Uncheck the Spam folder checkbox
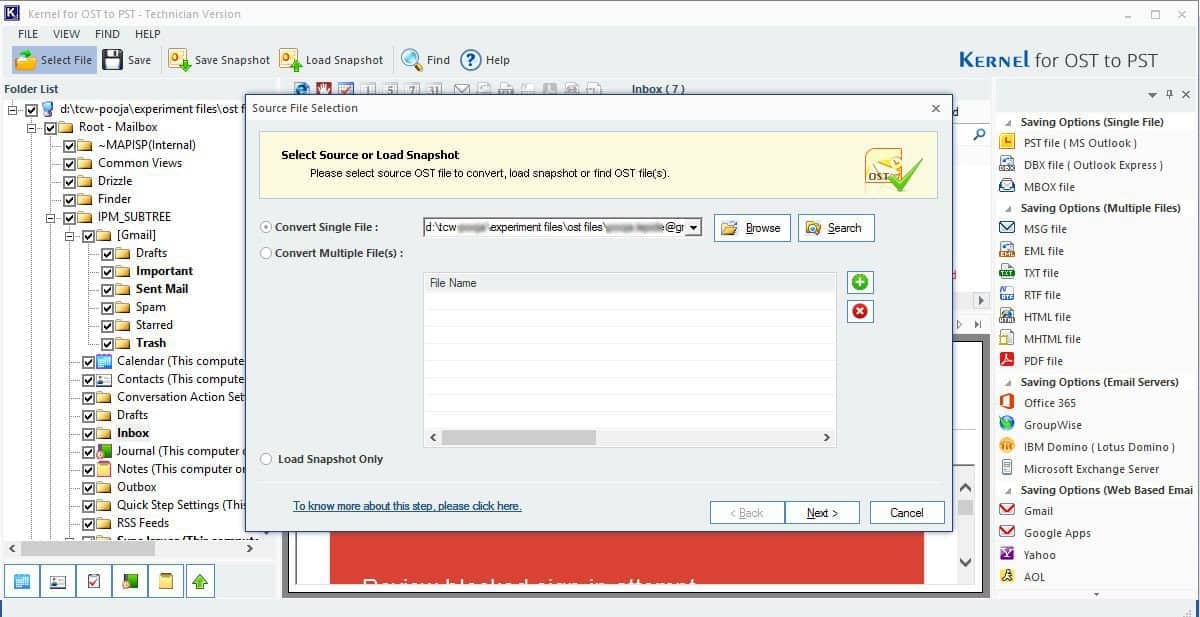 point(108,308)
